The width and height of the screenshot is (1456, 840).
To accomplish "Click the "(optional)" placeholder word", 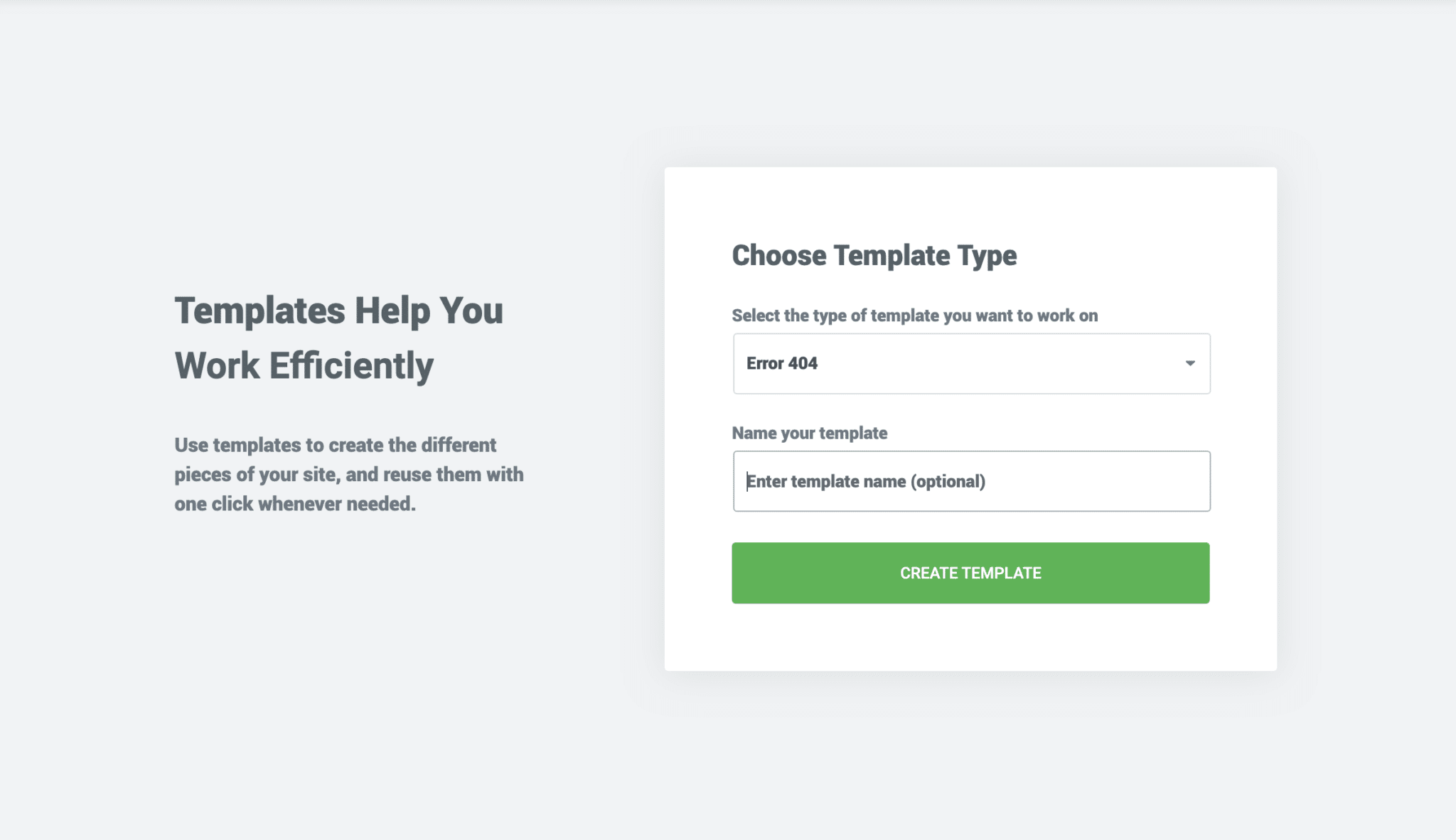I will [949, 481].
